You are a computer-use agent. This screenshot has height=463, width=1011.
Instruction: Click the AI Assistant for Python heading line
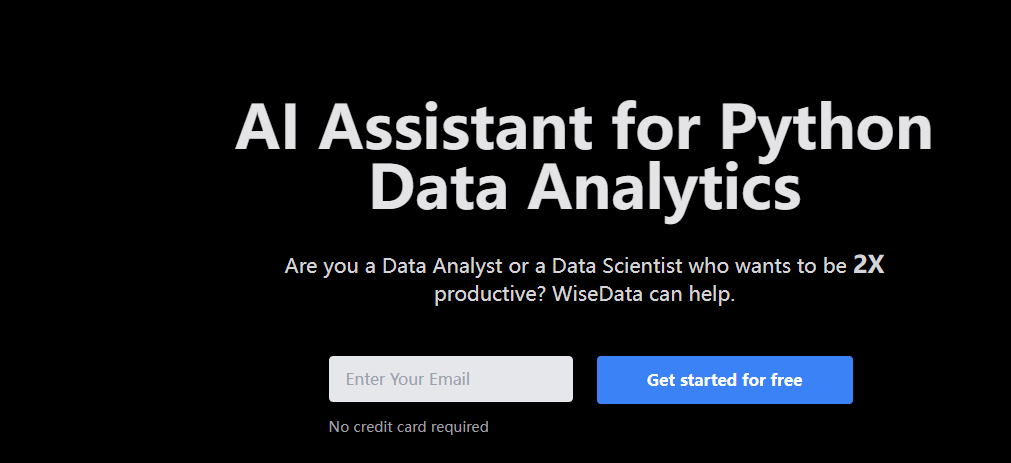point(584,127)
